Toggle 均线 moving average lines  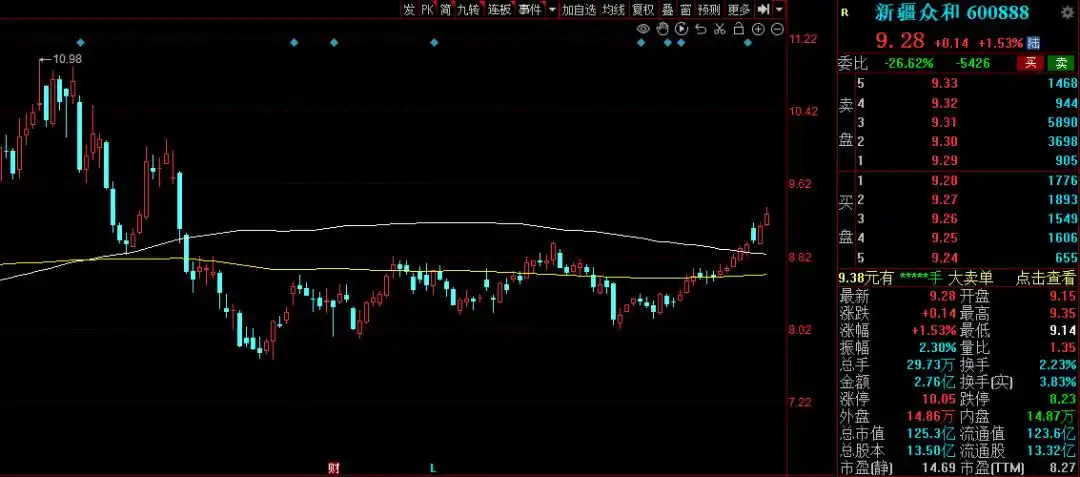coord(613,9)
